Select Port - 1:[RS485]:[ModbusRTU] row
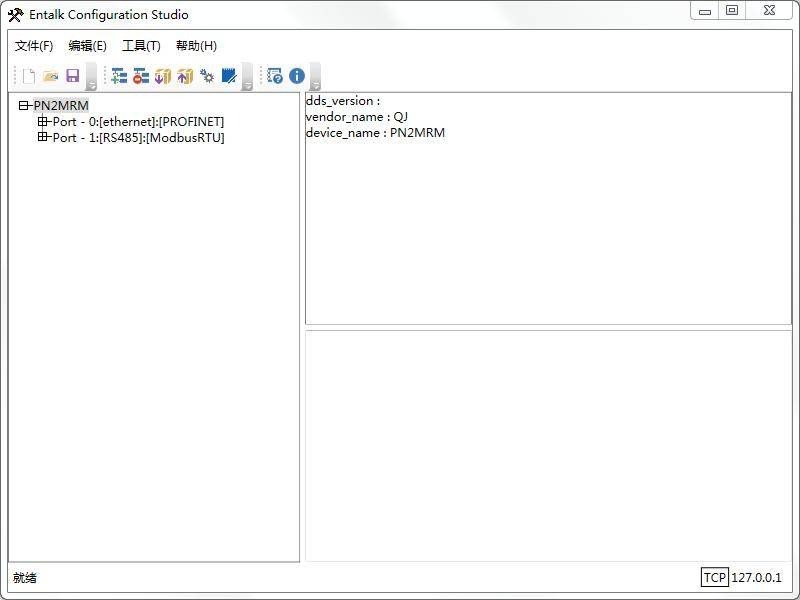 [x=139, y=138]
